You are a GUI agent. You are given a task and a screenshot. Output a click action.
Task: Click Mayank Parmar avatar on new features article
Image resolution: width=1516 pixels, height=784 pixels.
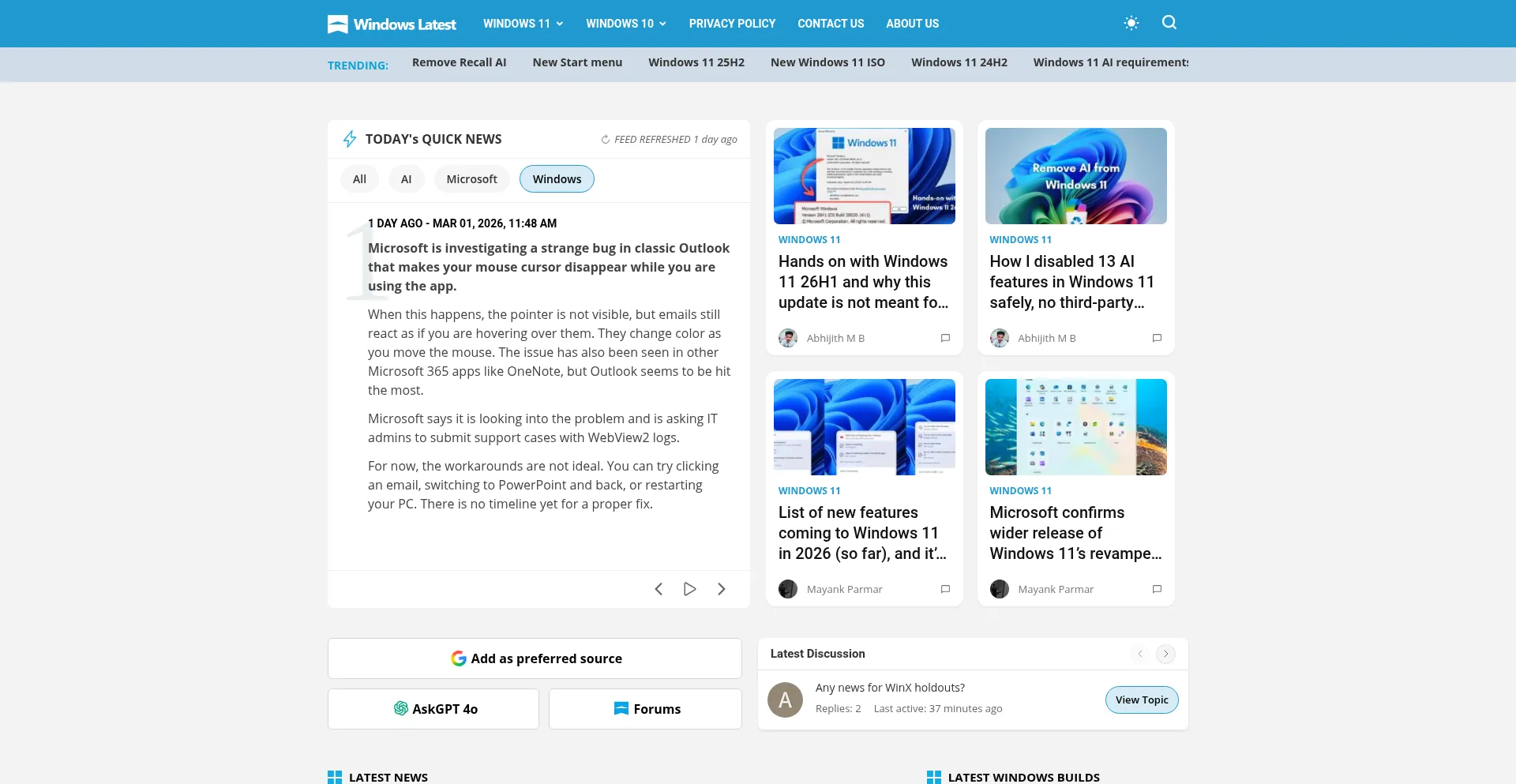pos(788,589)
